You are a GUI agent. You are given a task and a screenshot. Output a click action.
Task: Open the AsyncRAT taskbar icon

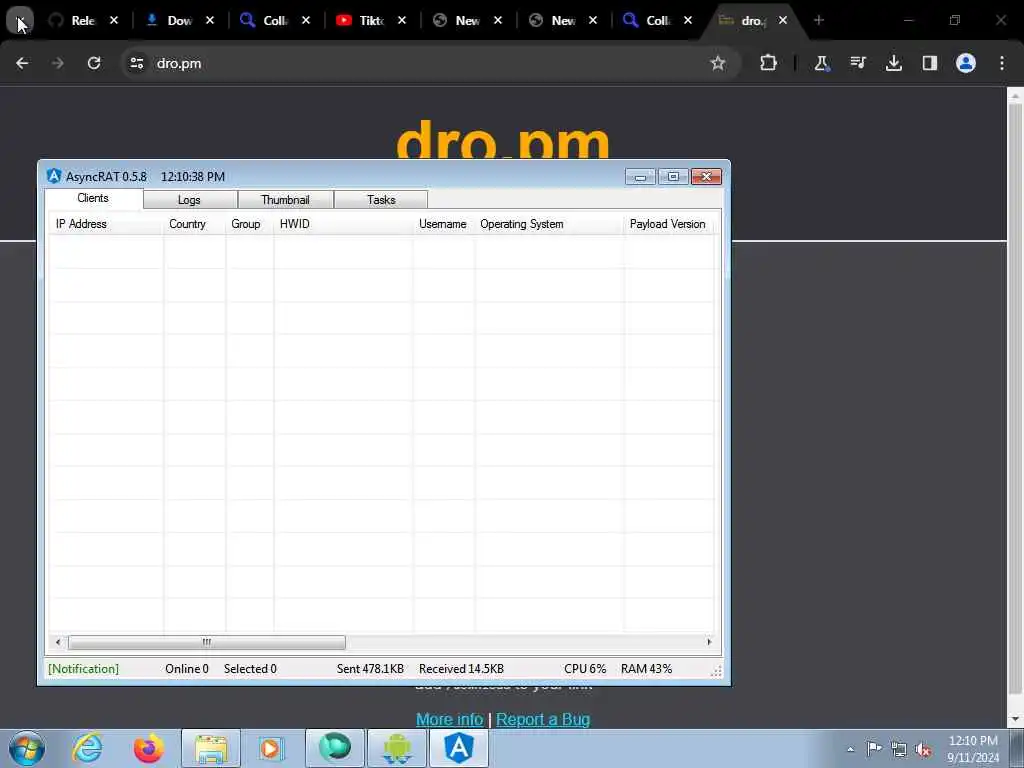[x=459, y=748]
